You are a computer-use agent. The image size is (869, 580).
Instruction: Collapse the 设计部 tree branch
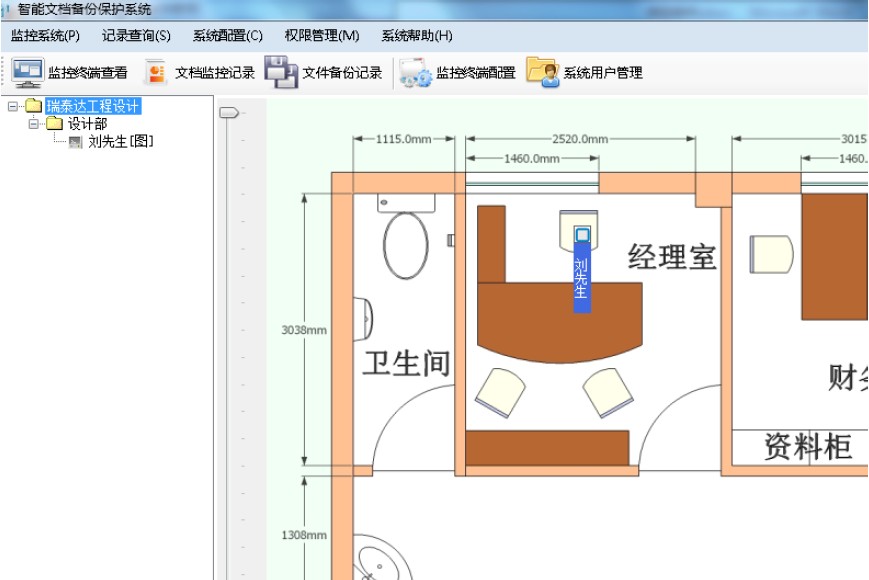[x=33, y=124]
